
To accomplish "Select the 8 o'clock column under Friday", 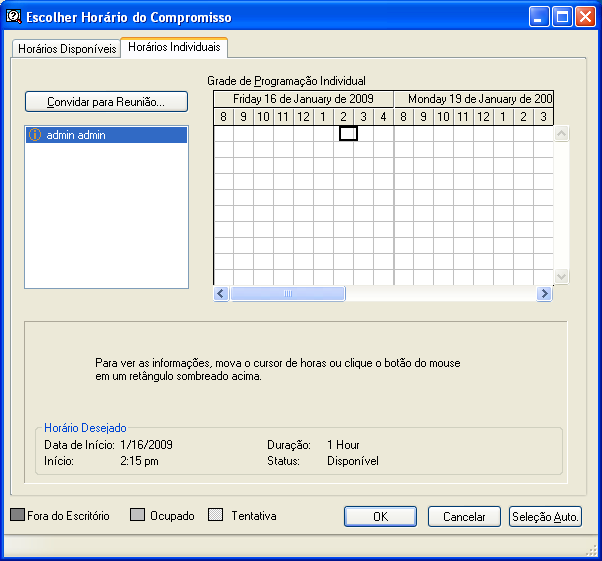I will (223, 116).
